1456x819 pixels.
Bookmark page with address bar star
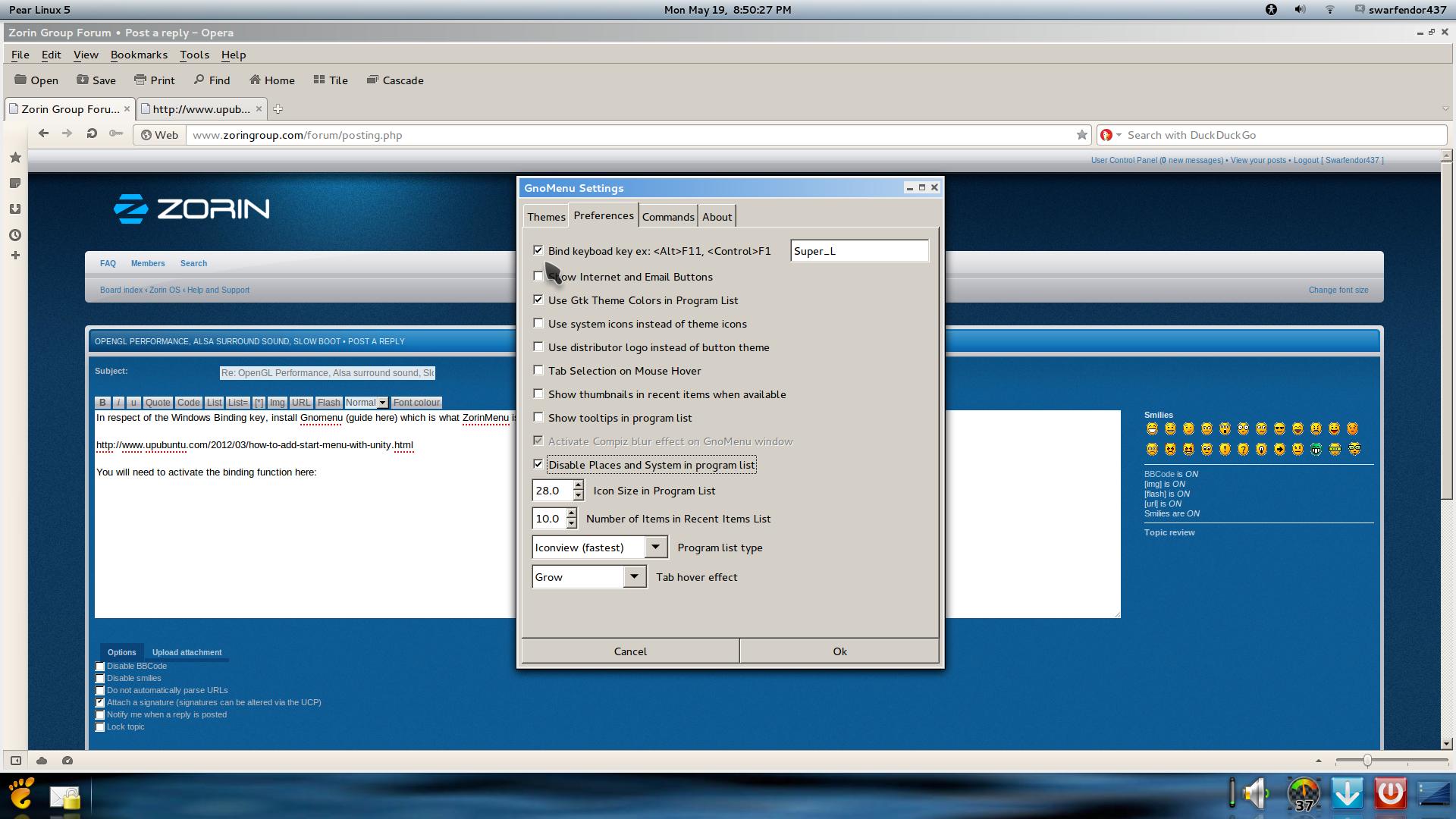coord(1081,135)
